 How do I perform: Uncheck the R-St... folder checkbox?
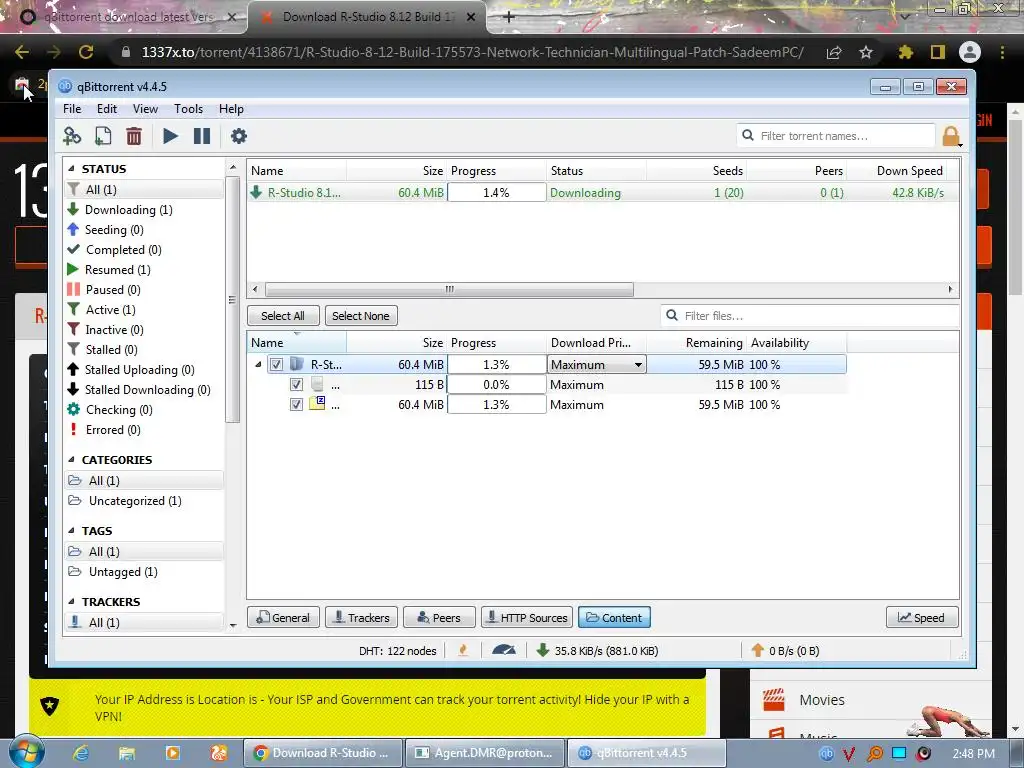(276, 364)
